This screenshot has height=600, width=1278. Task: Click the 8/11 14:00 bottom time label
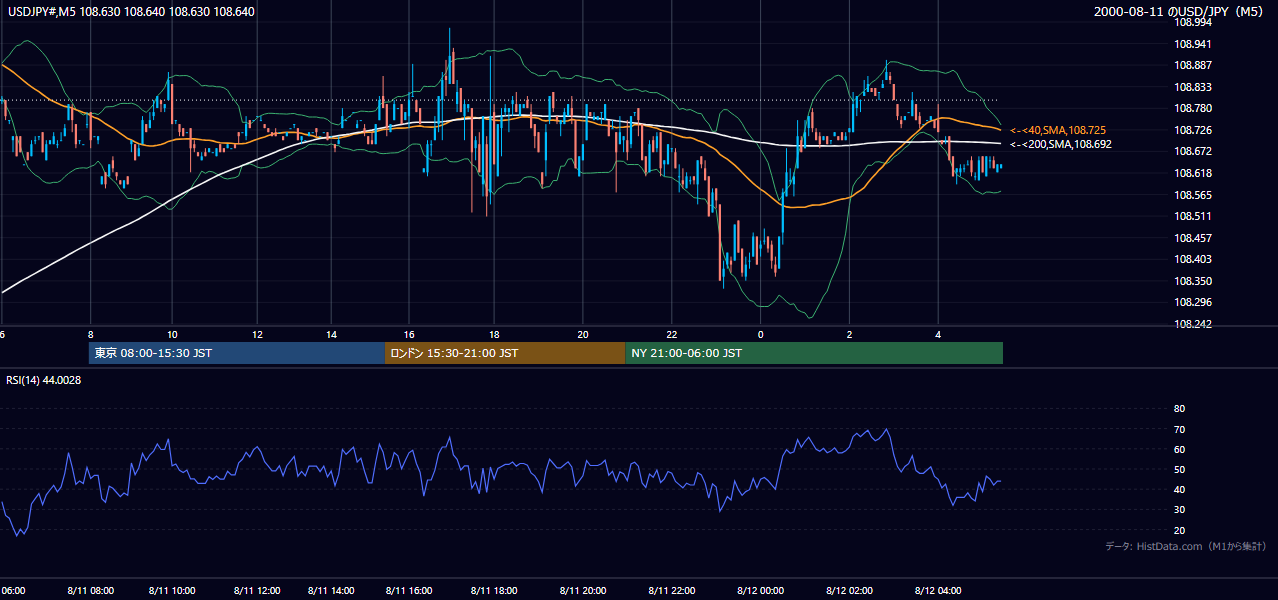pyautogui.click(x=331, y=591)
